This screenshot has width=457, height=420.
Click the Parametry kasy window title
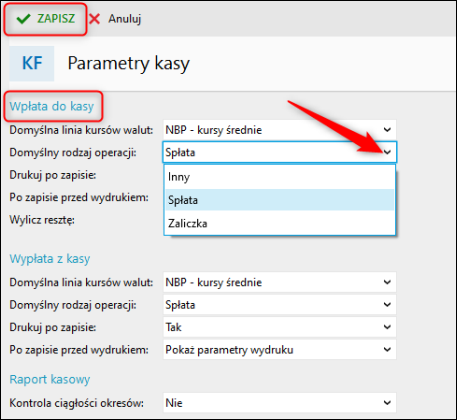(x=129, y=63)
